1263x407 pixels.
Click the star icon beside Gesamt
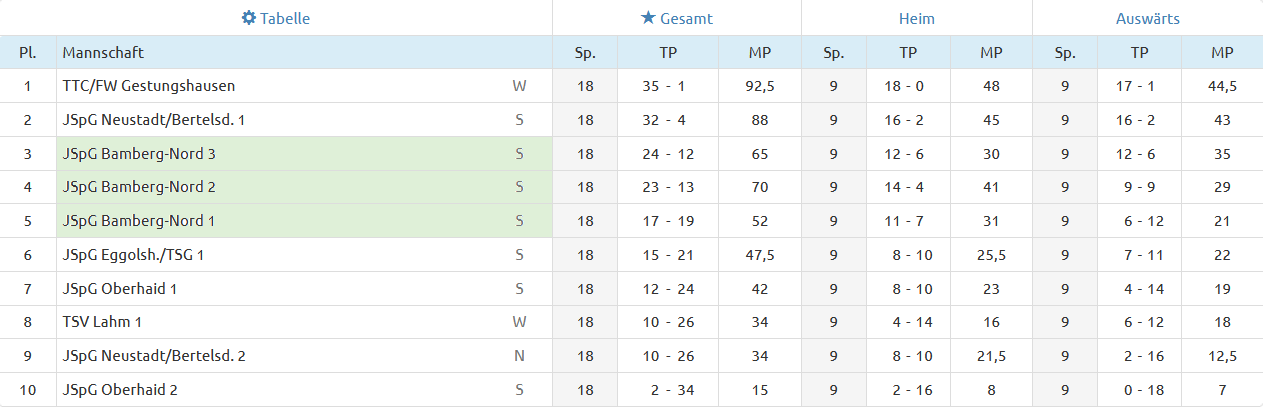(x=648, y=18)
